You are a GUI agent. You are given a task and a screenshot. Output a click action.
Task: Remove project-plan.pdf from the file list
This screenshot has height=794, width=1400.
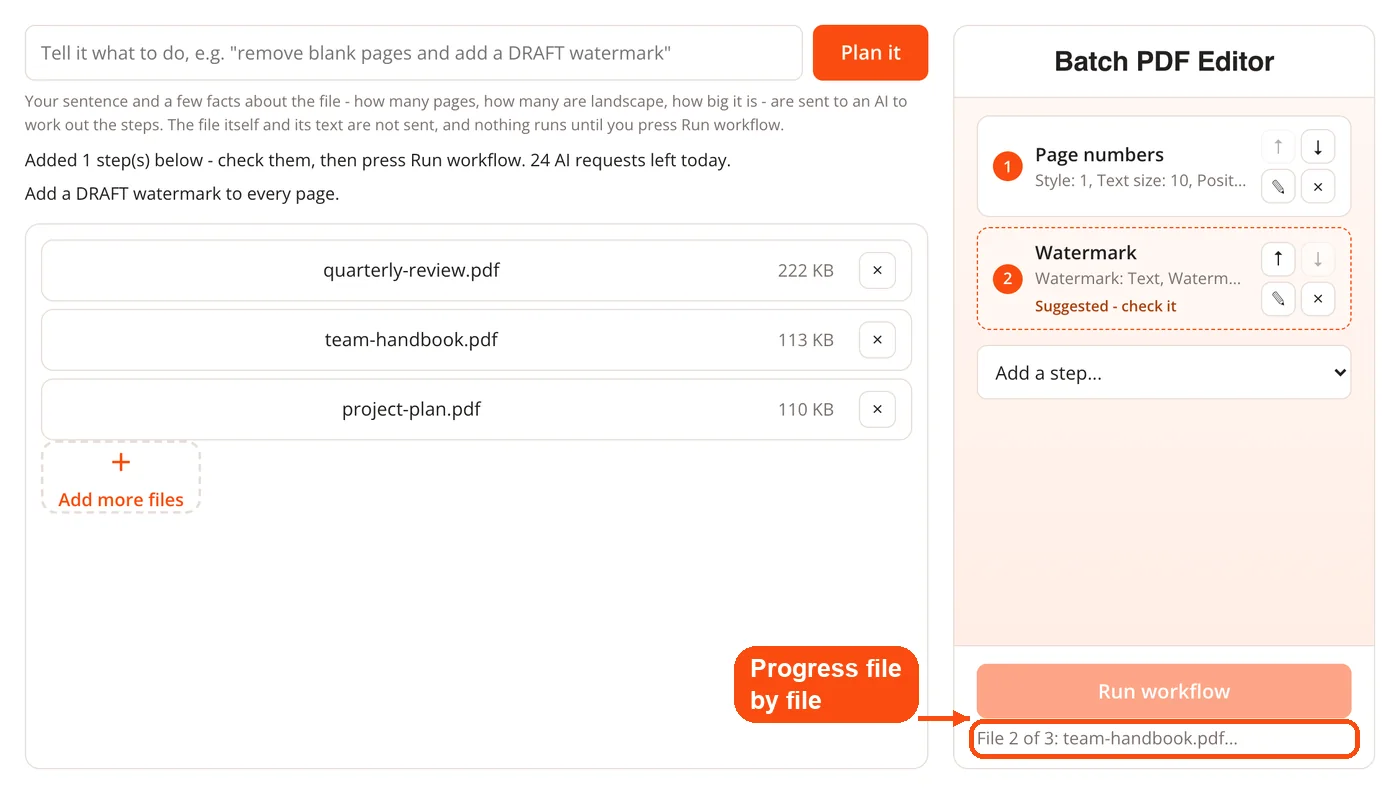click(x=877, y=409)
